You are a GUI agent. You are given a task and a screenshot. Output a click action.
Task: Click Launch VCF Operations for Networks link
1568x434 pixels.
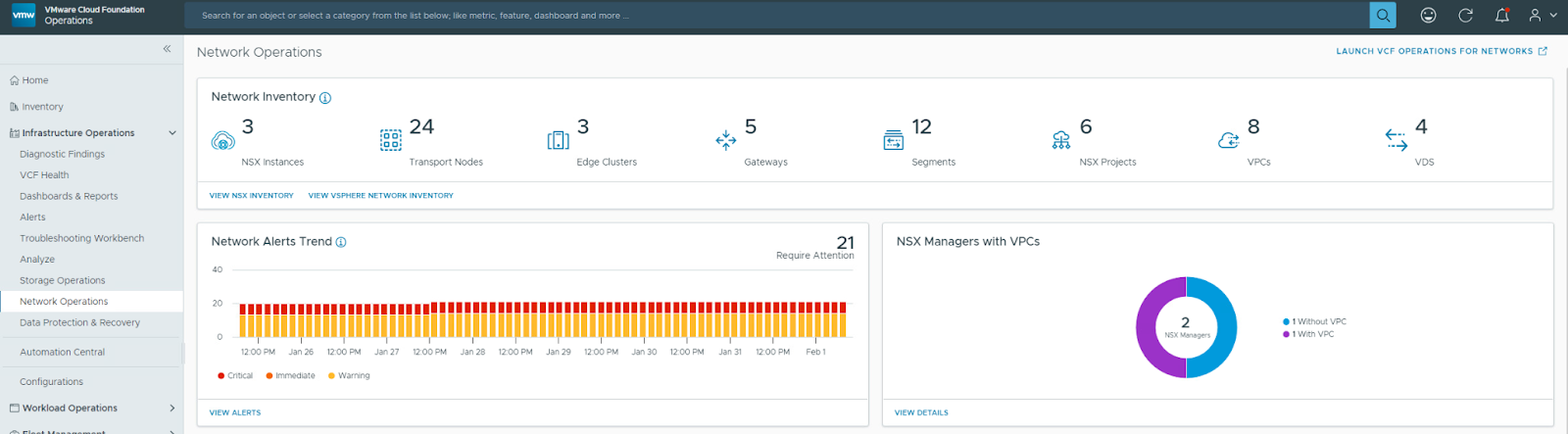pos(1434,51)
